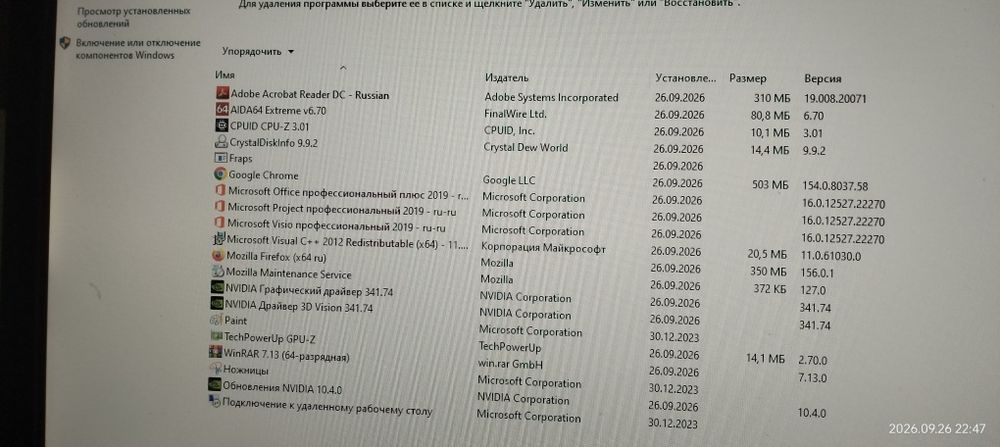The image size is (1000, 447).
Task: Click the Adobe Acrobat Reader DC icon
Action: [223, 94]
